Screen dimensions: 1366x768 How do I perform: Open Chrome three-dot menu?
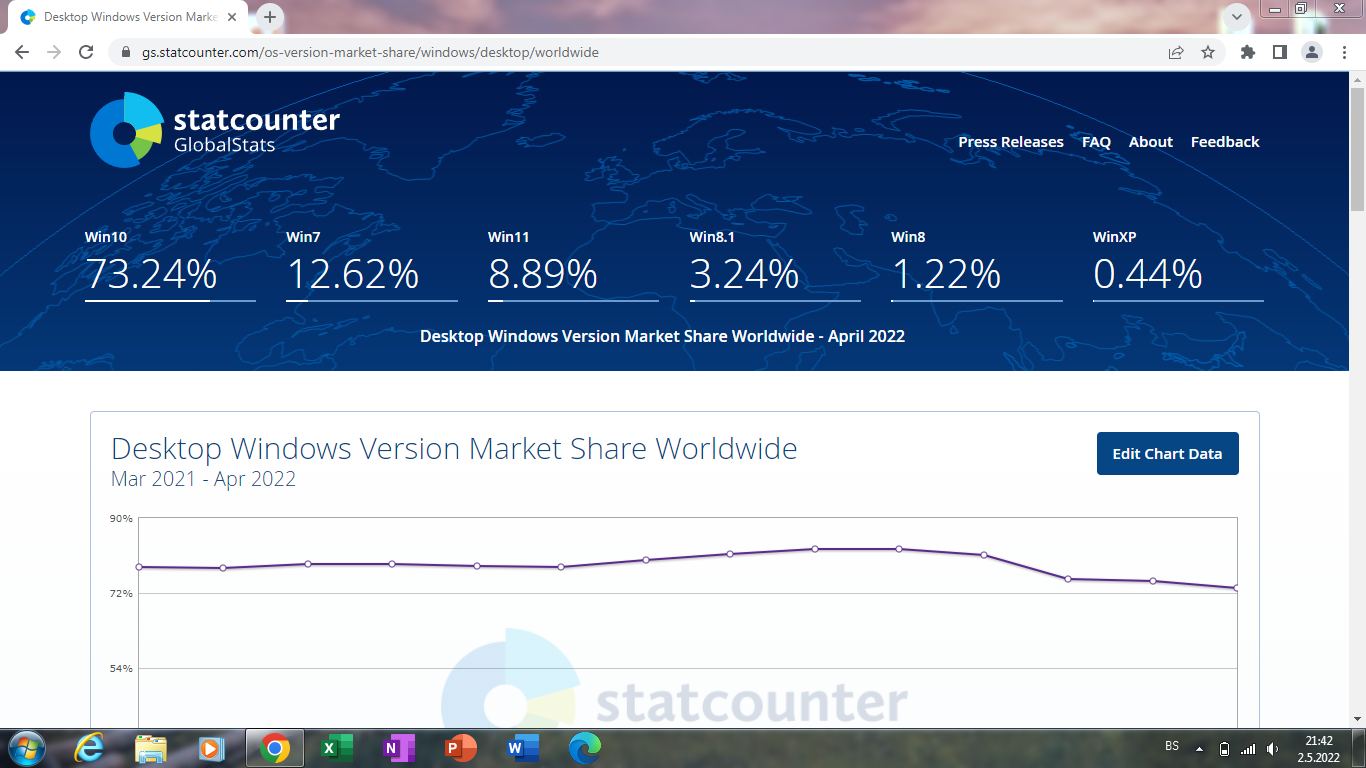click(1343, 52)
